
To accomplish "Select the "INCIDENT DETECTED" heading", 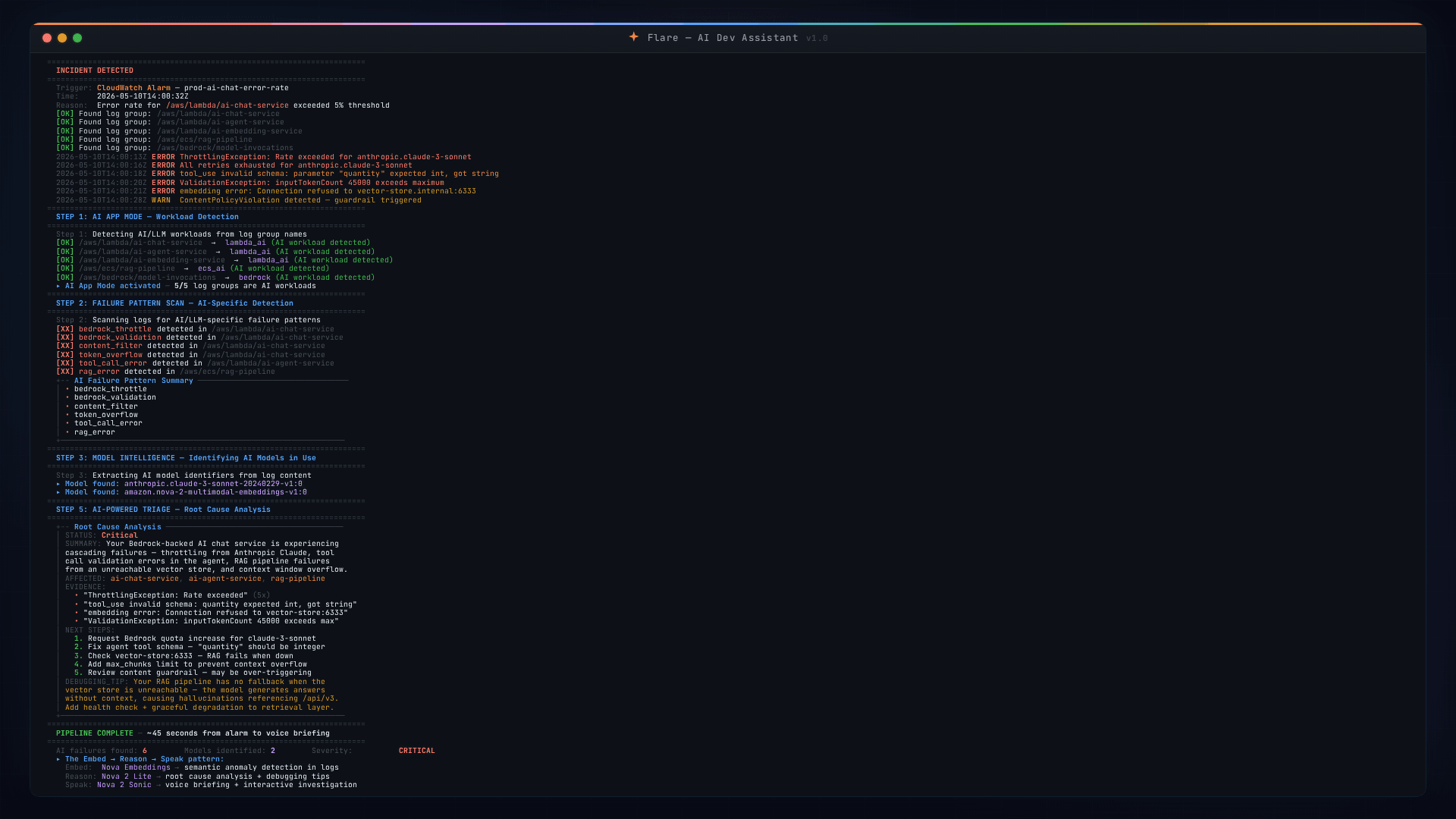I will (x=95, y=71).
